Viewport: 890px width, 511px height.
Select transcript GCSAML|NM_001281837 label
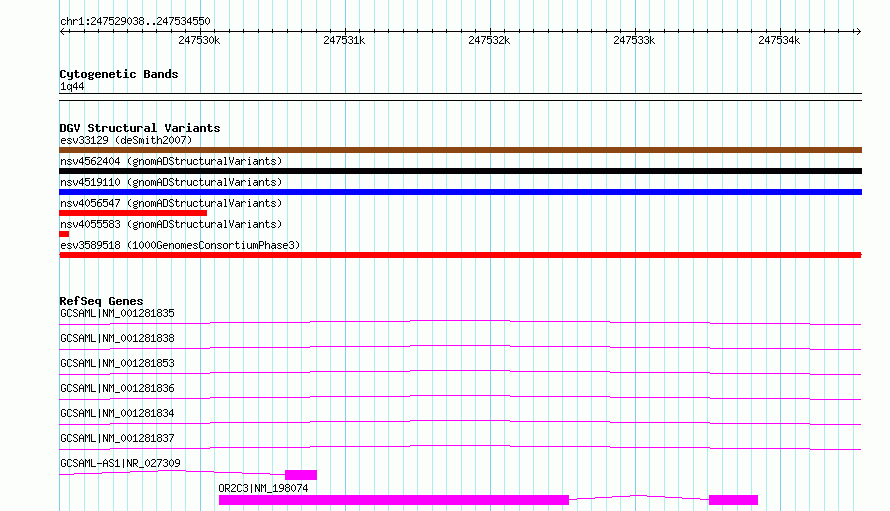point(117,438)
